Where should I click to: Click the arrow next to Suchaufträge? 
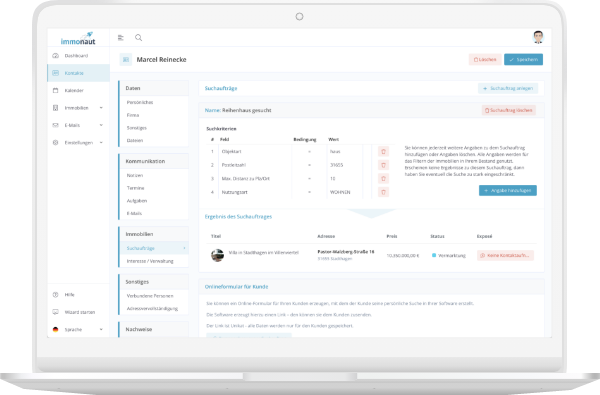point(184,248)
